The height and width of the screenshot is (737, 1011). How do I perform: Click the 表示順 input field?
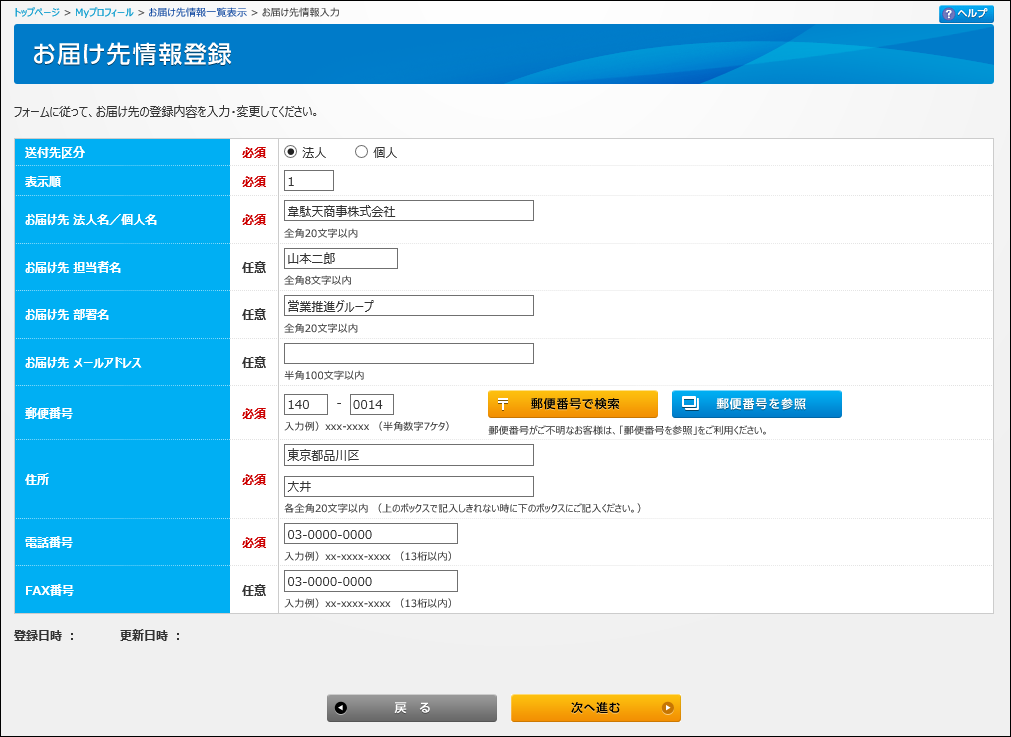click(309, 181)
